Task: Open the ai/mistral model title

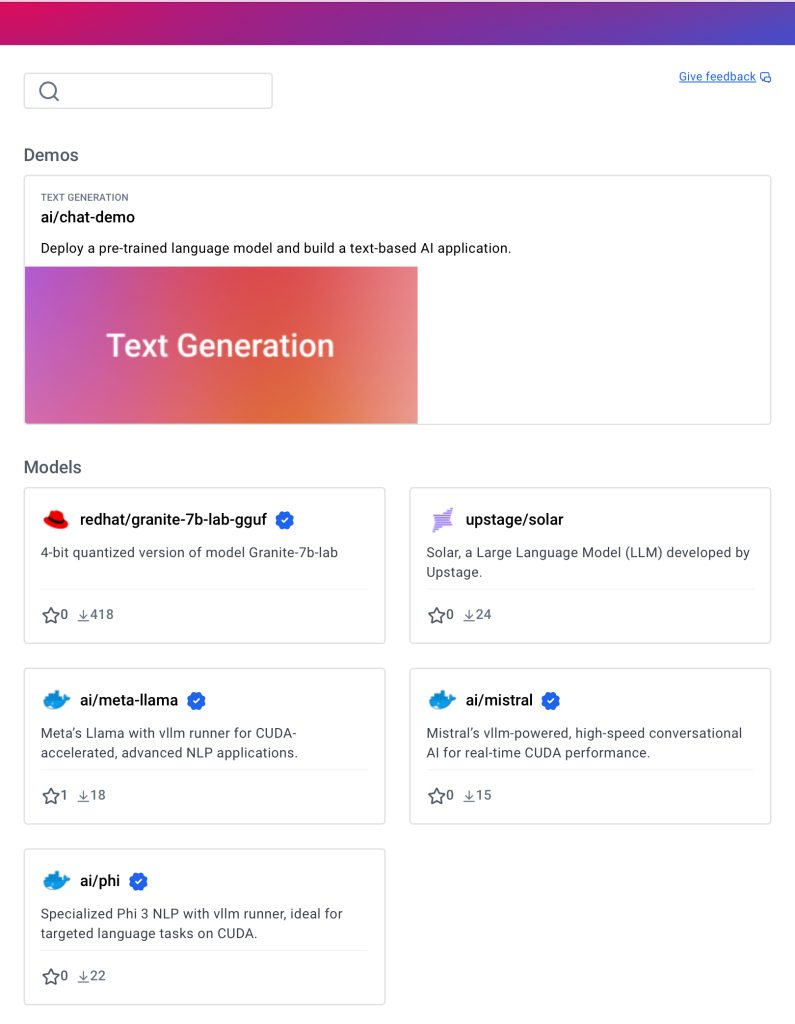Action: pos(499,700)
